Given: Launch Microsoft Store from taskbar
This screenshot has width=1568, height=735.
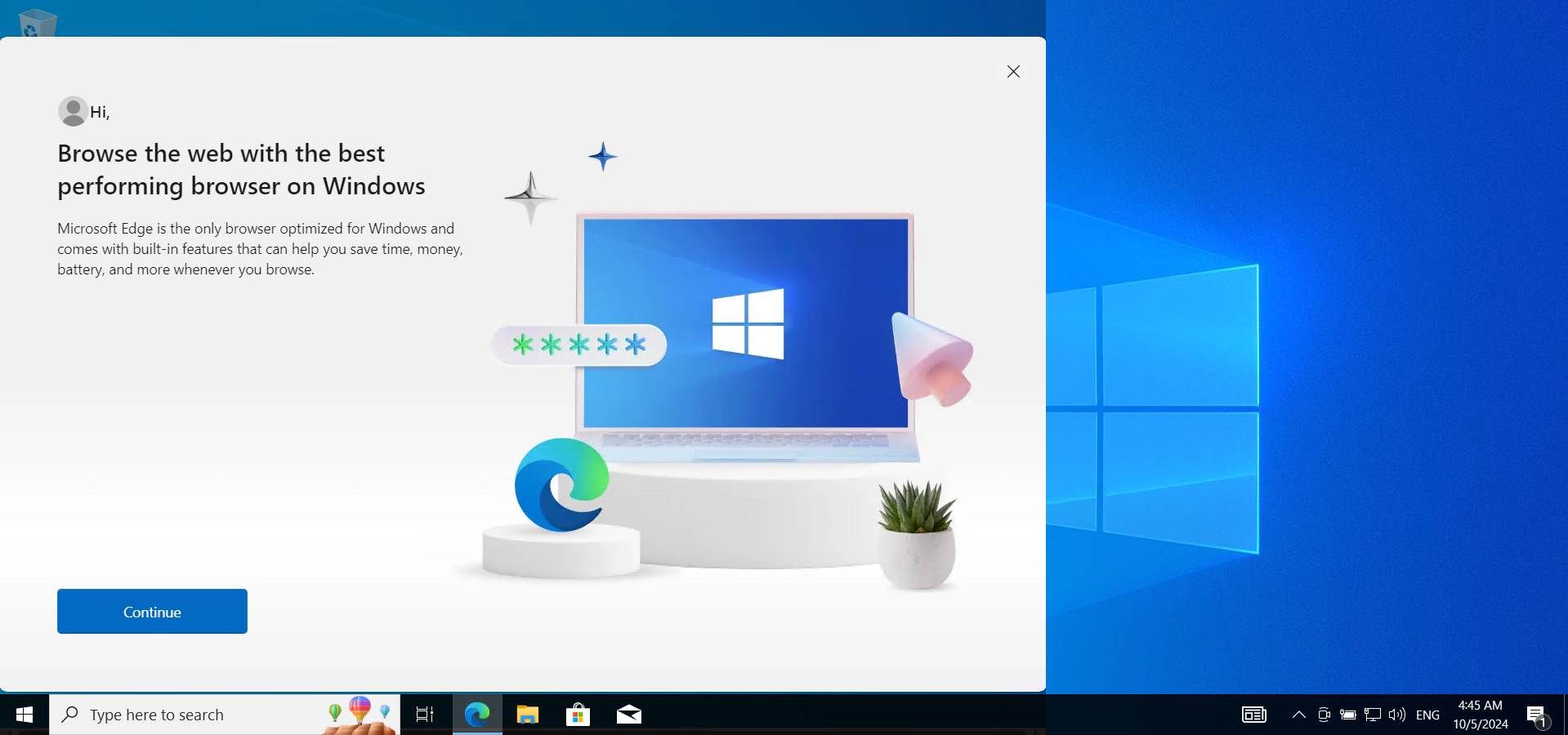Looking at the screenshot, I should [x=579, y=715].
